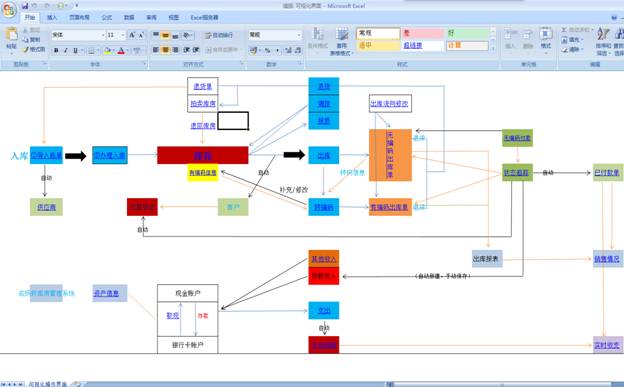Open the number format dropdown (常规)
624x387 pixels.
[275, 35]
